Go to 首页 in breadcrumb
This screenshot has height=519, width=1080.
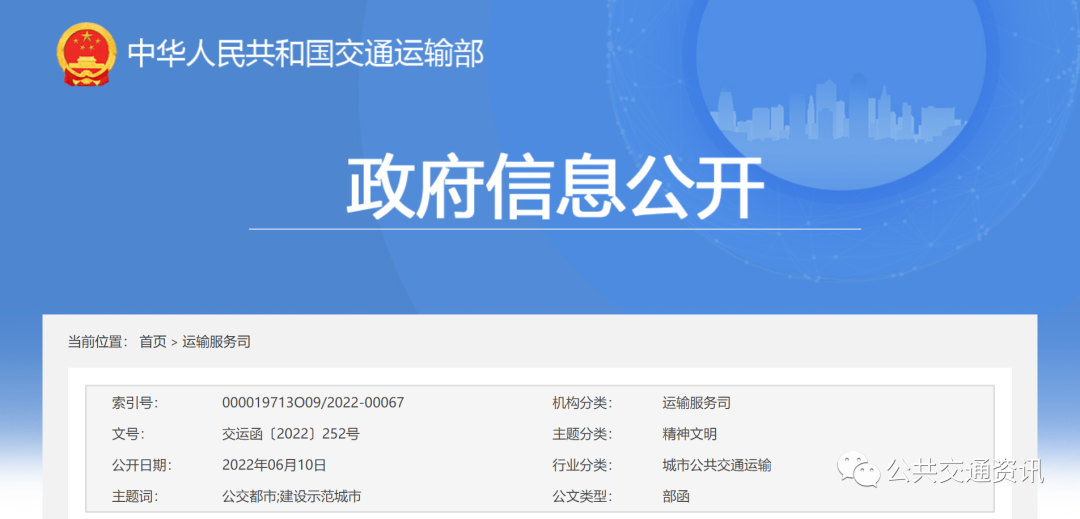click(x=153, y=342)
